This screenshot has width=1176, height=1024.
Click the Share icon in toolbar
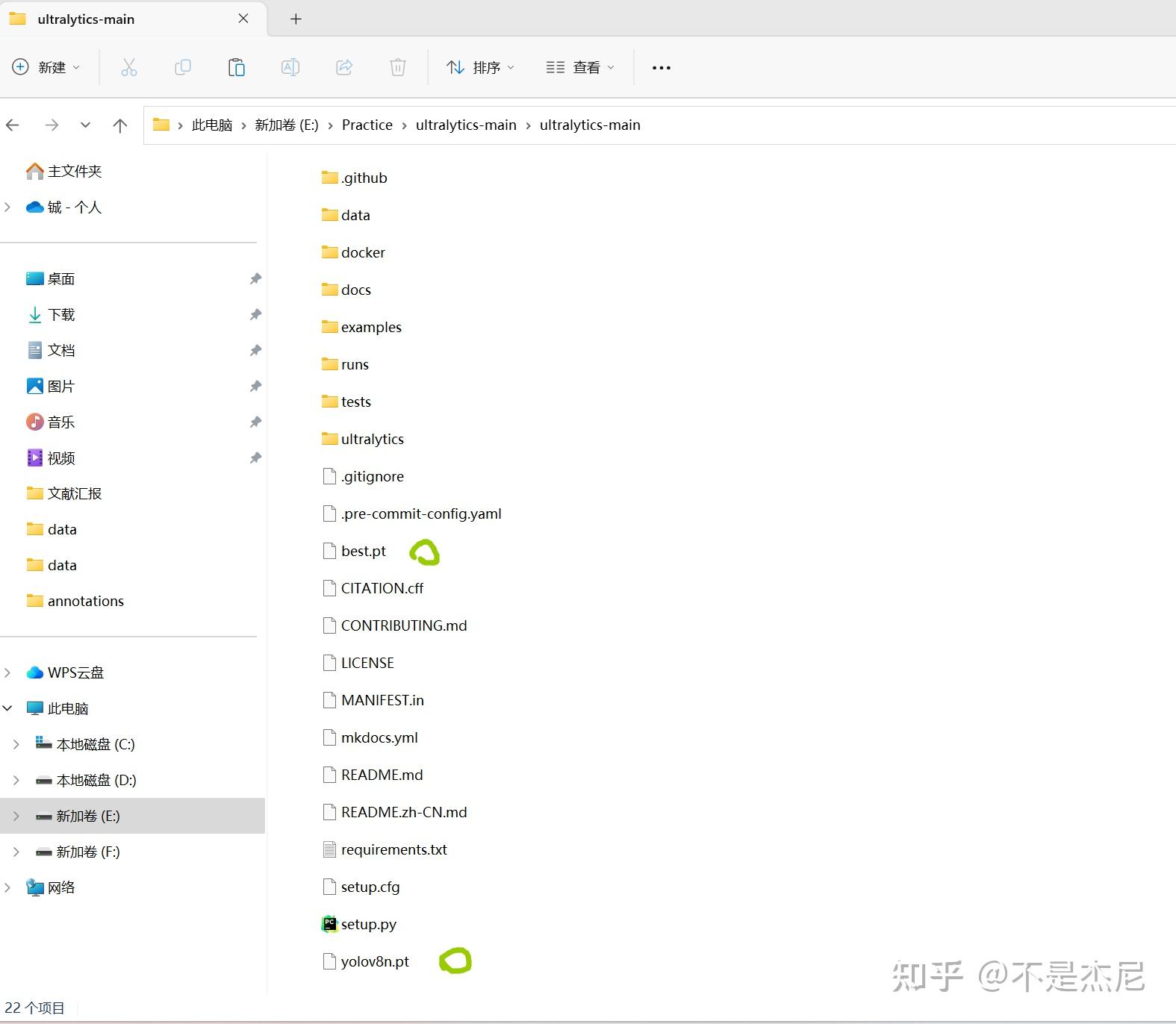click(344, 67)
